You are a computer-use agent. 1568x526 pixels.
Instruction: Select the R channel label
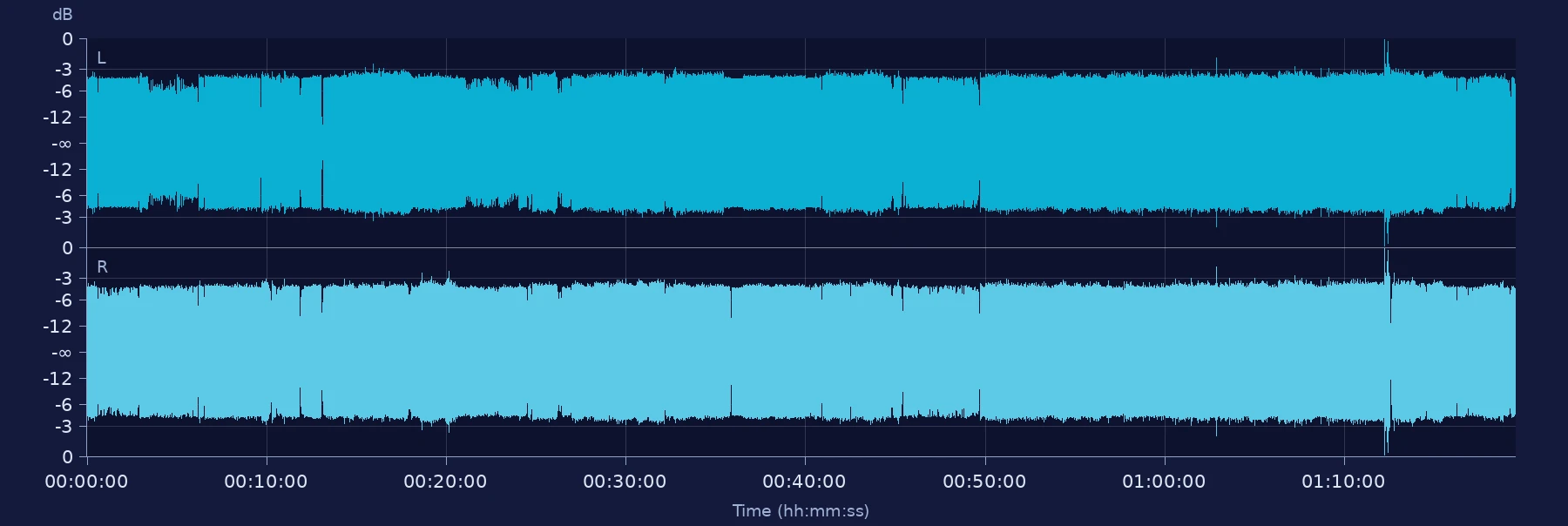point(102,267)
